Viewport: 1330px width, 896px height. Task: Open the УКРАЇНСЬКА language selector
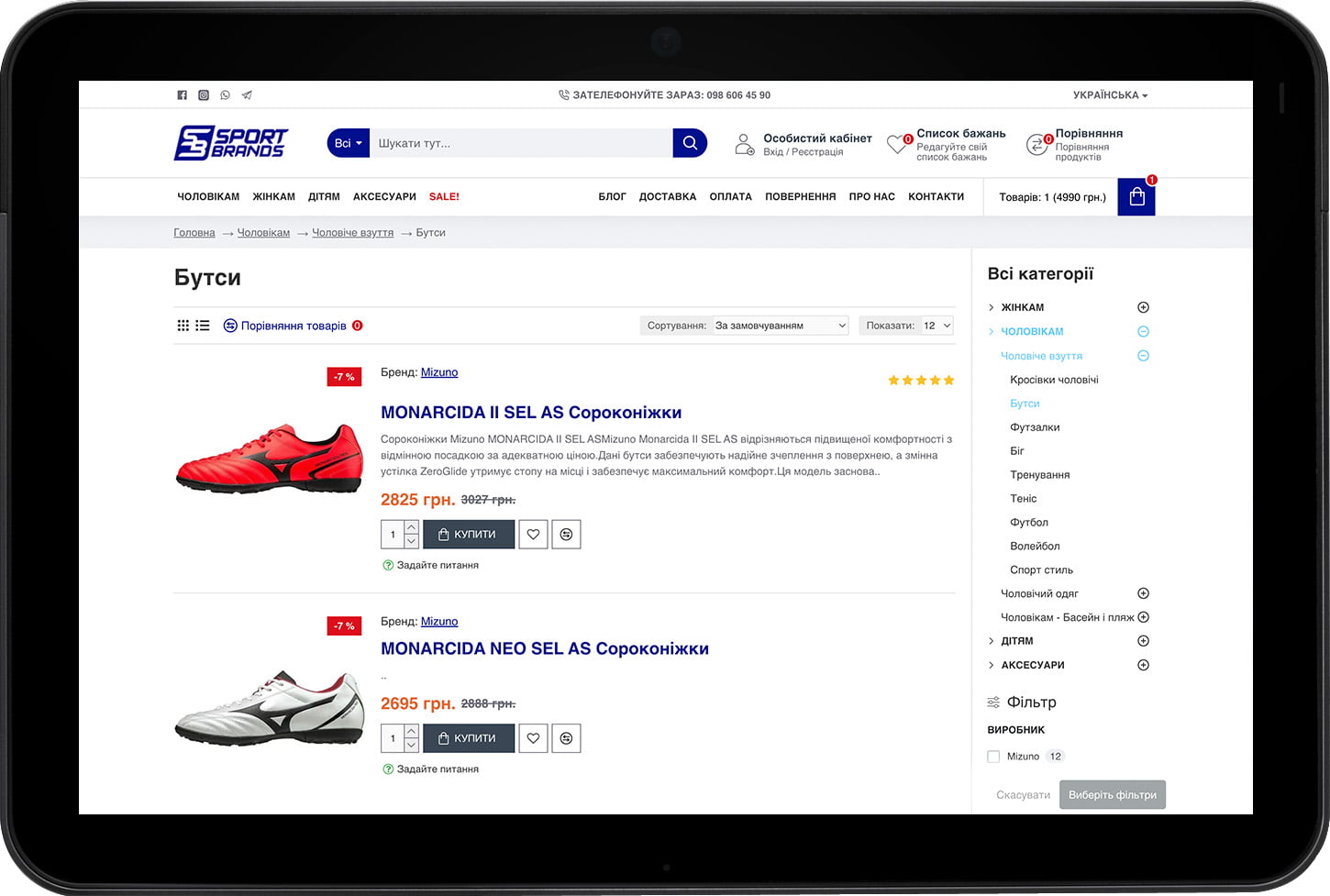tap(1110, 95)
